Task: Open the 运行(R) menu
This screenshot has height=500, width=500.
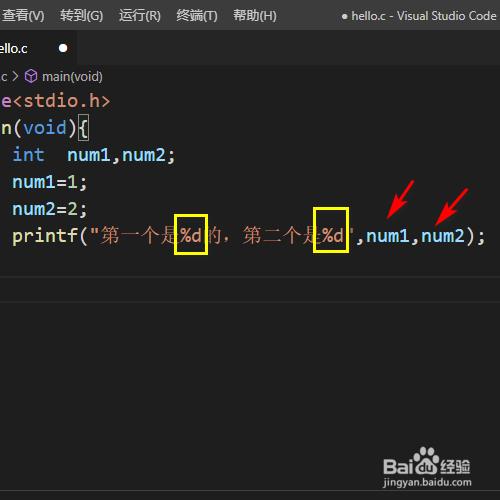Action: (x=140, y=15)
